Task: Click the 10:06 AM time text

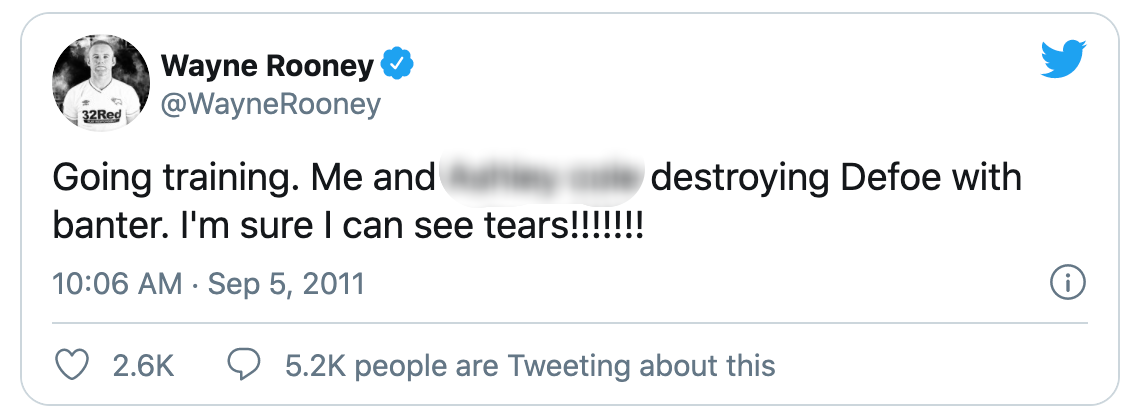Action: click(x=117, y=285)
